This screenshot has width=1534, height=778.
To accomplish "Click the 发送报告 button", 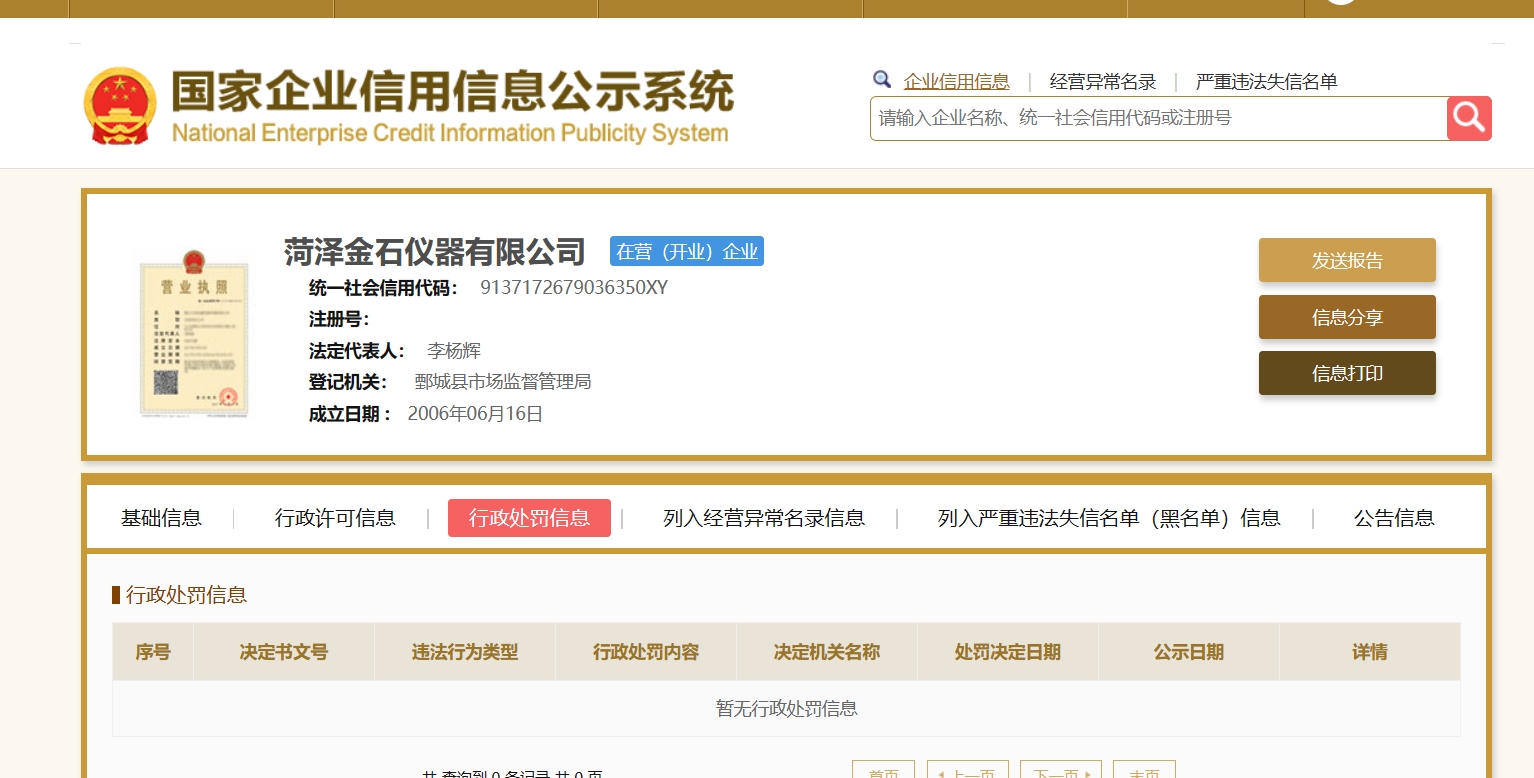I will coord(1347,260).
